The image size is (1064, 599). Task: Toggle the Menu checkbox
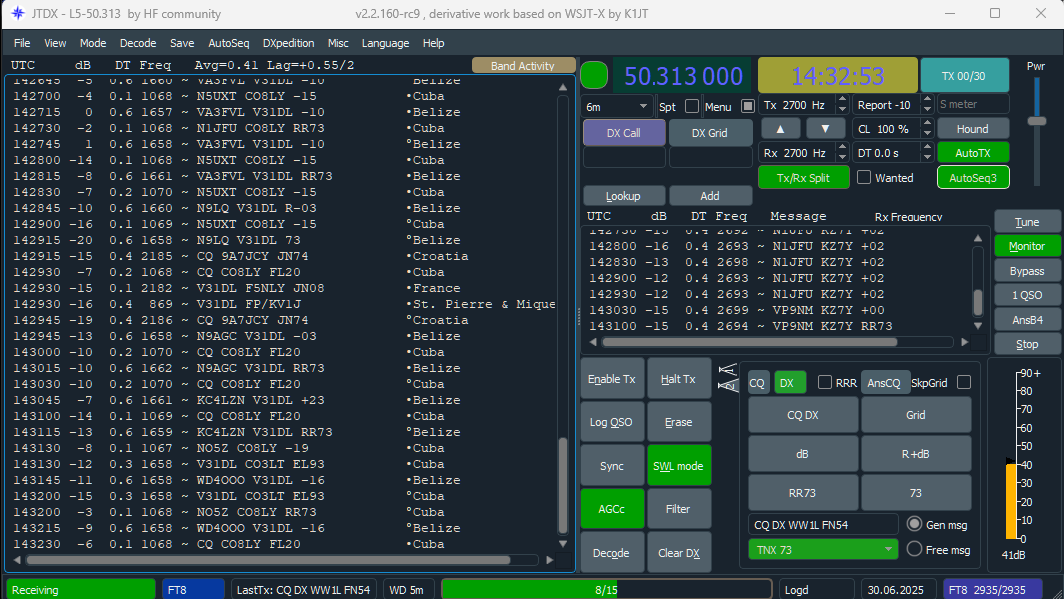(x=748, y=106)
